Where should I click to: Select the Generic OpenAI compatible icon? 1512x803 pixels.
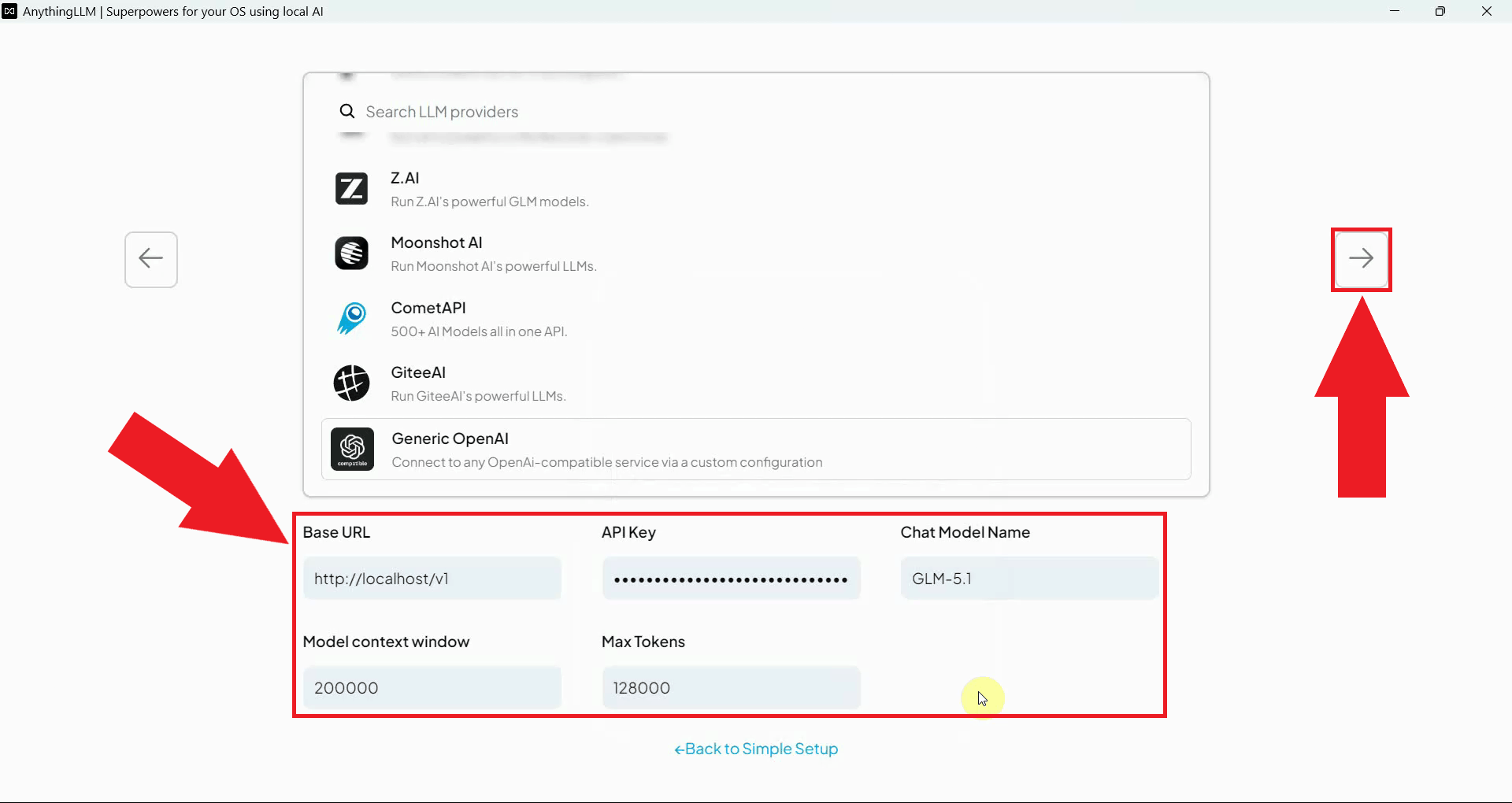click(x=352, y=449)
